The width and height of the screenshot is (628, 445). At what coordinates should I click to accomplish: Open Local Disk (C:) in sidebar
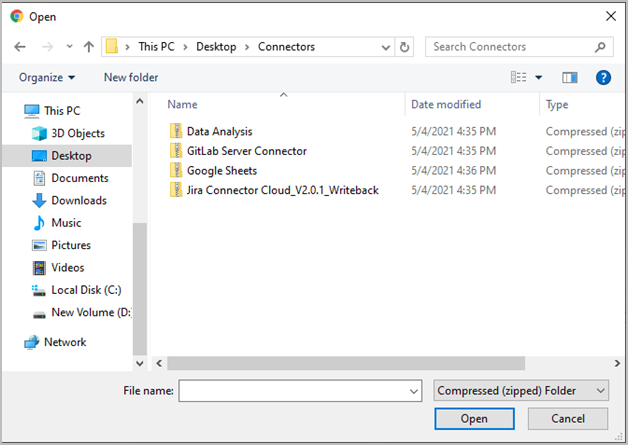(x=86, y=290)
